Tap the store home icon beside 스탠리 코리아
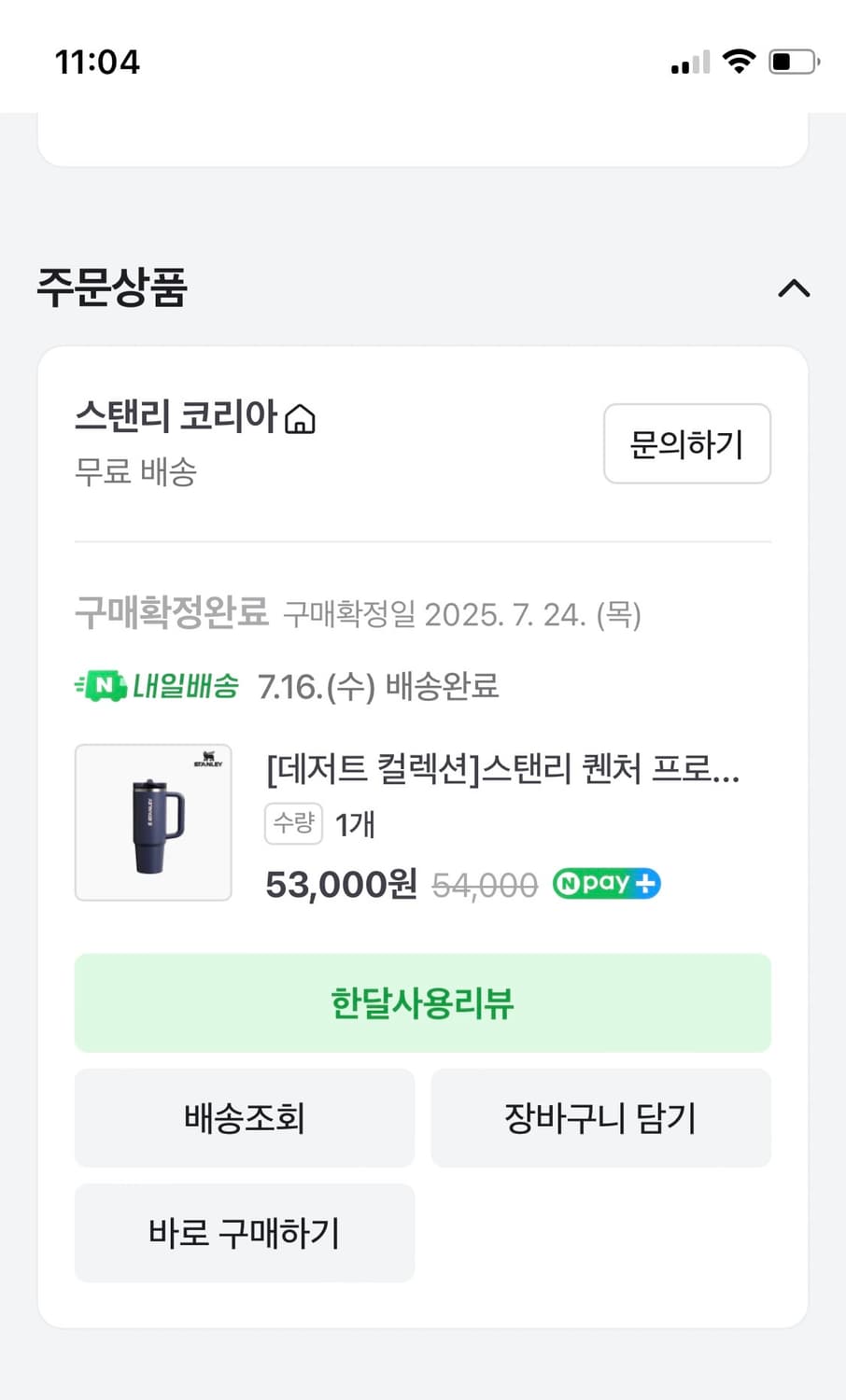This screenshot has height=1400, width=846. 300,419
